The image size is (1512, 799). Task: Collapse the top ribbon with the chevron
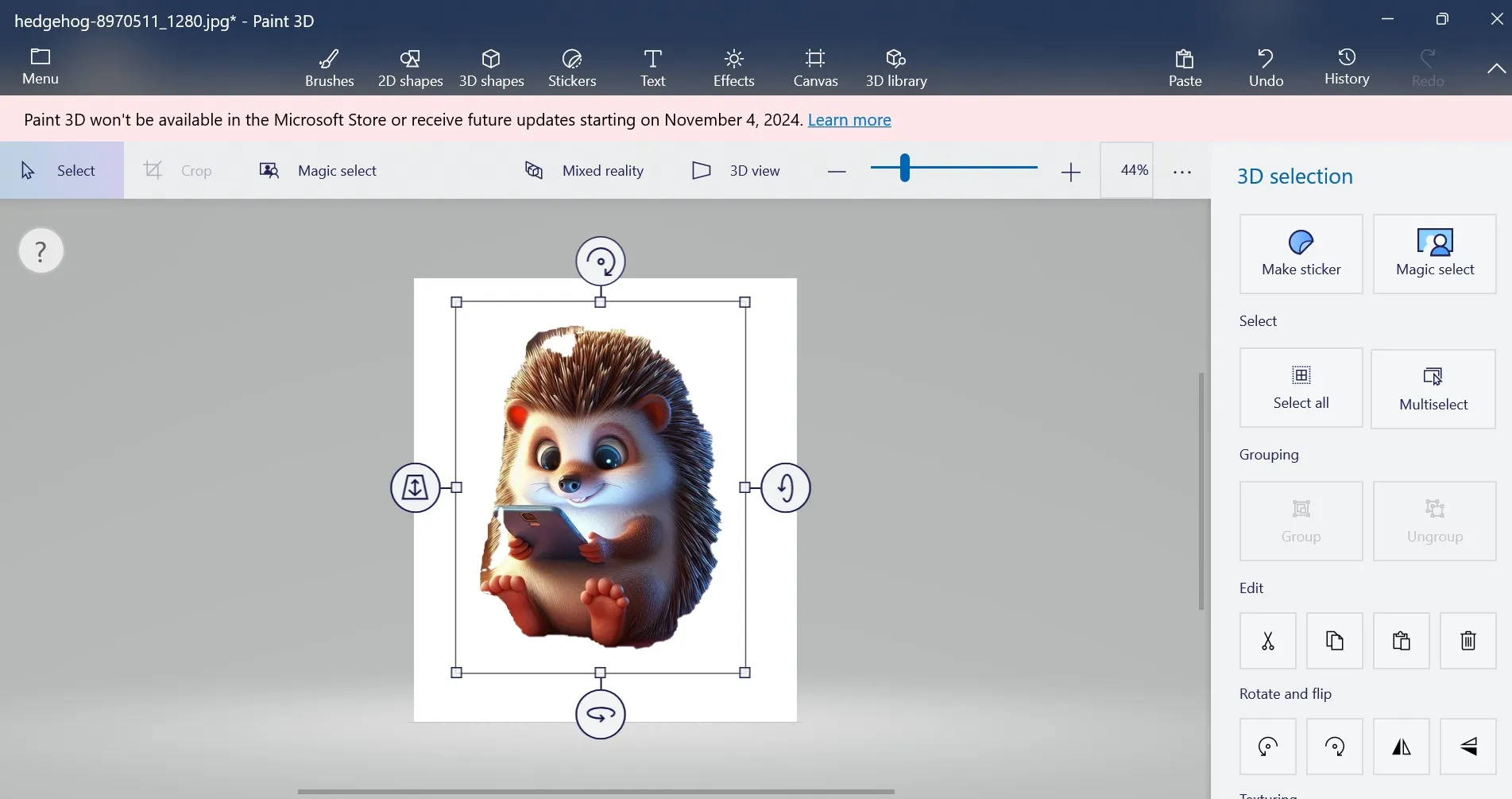pos(1496,68)
